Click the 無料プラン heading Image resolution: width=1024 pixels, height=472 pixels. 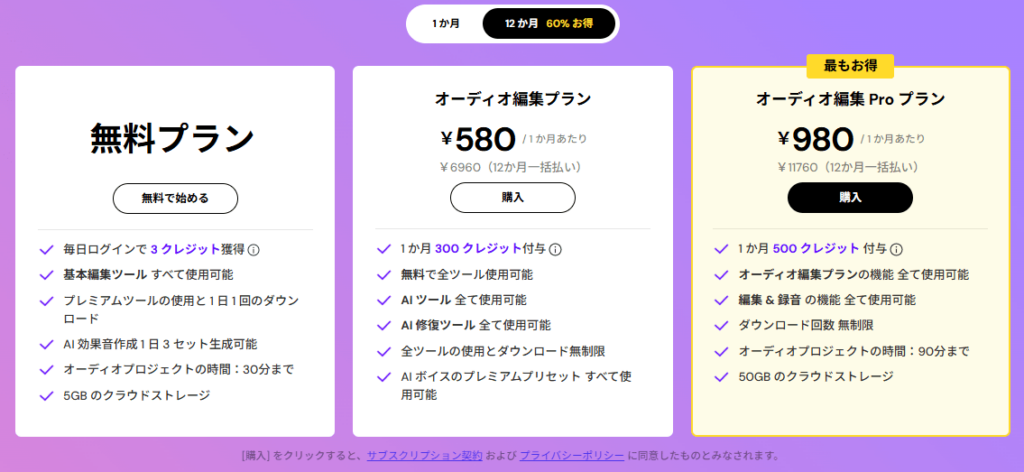point(173,138)
